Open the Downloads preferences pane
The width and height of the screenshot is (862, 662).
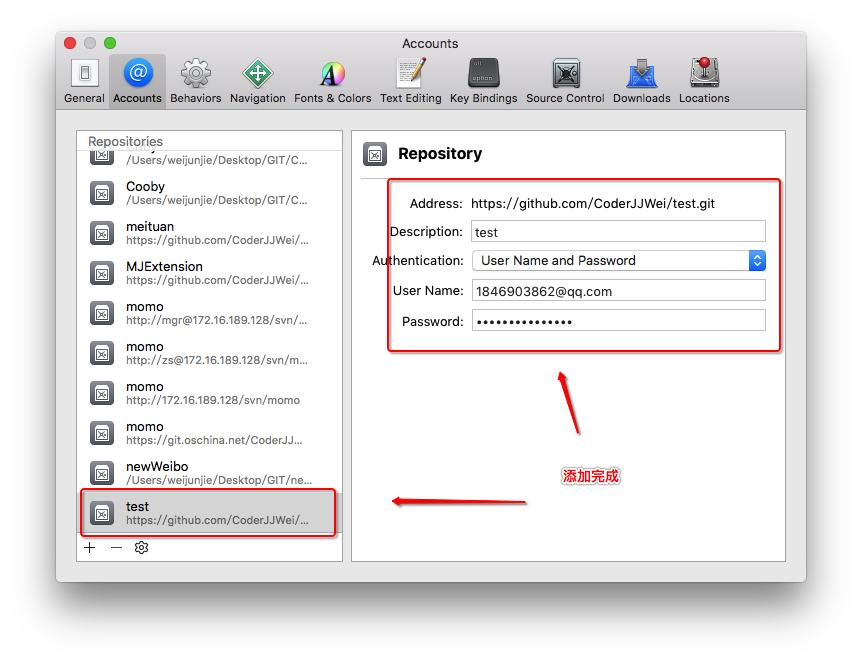(x=642, y=81)
